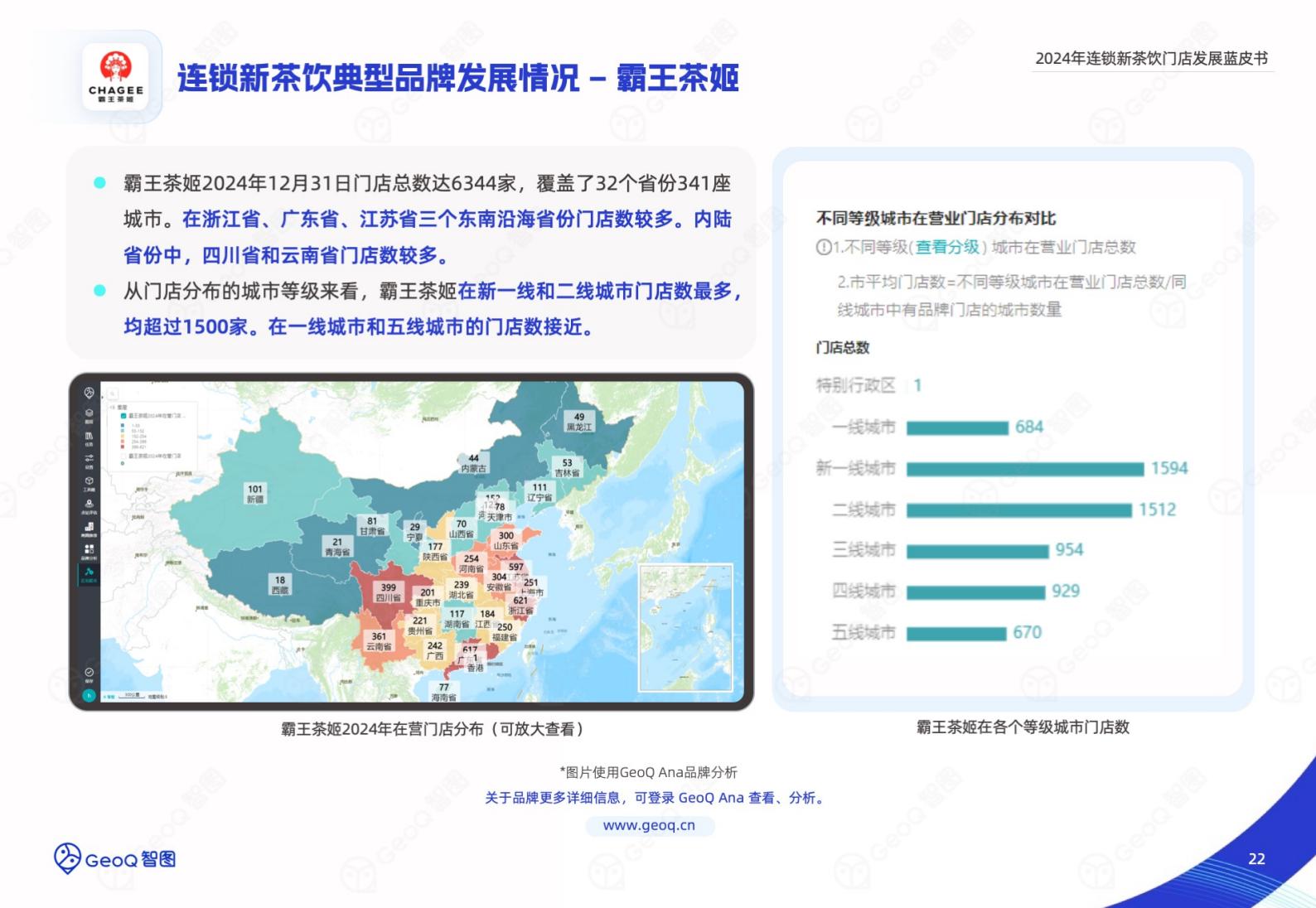Open the 图层 layers icon in map sidebar
Viewport: 1316px width, 908px height.
(90, 415)
